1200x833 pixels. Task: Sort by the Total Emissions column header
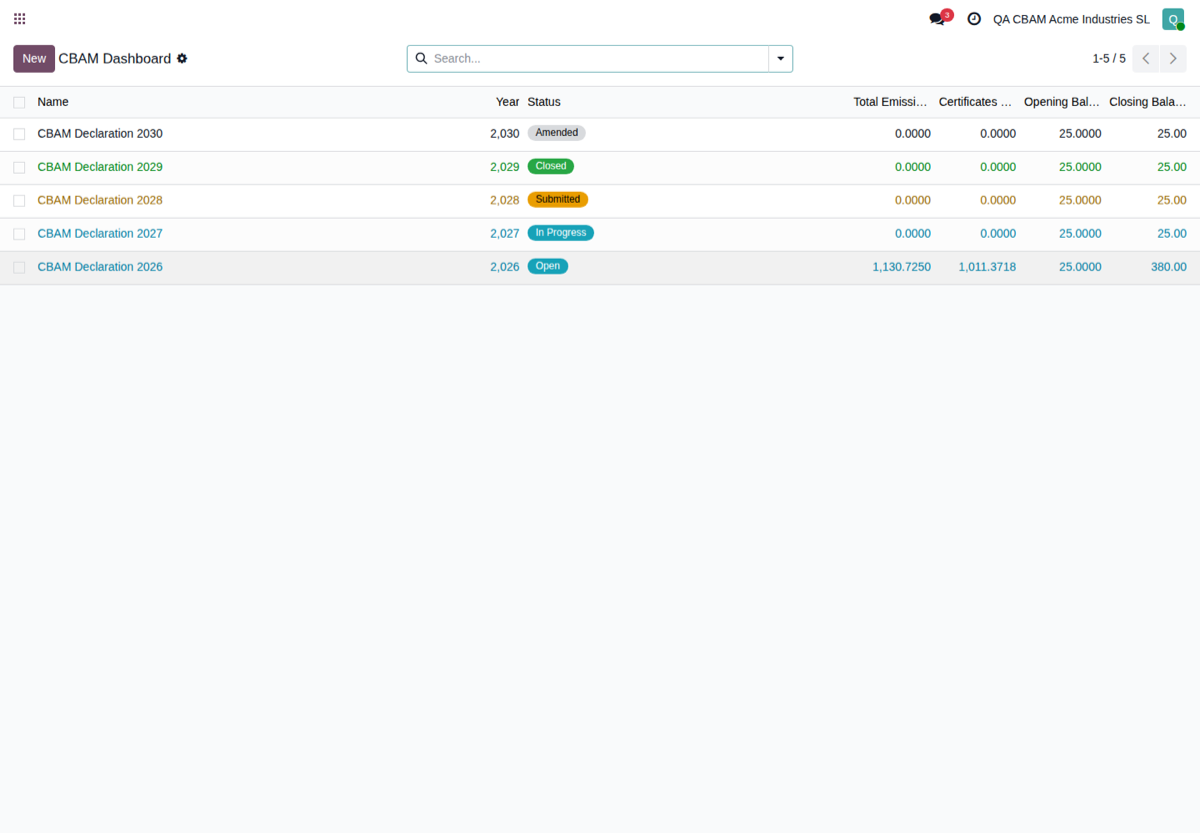pyautogui.click(x=892, y=102)
